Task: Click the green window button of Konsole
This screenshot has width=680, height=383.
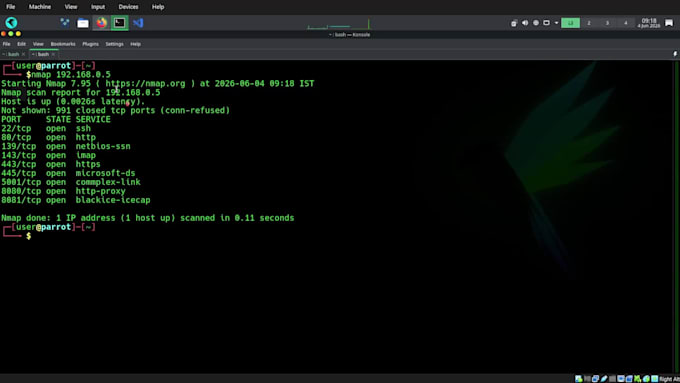Action: 11,34
